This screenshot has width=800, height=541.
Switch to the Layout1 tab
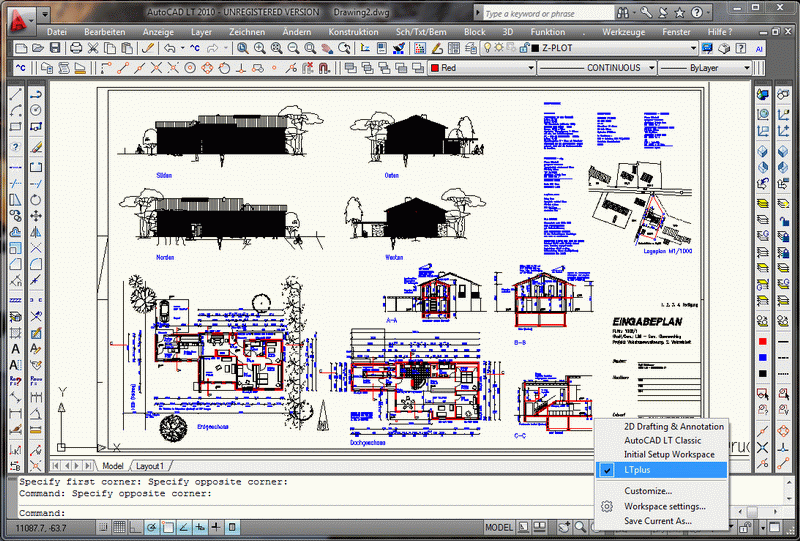tap(149, 466)
